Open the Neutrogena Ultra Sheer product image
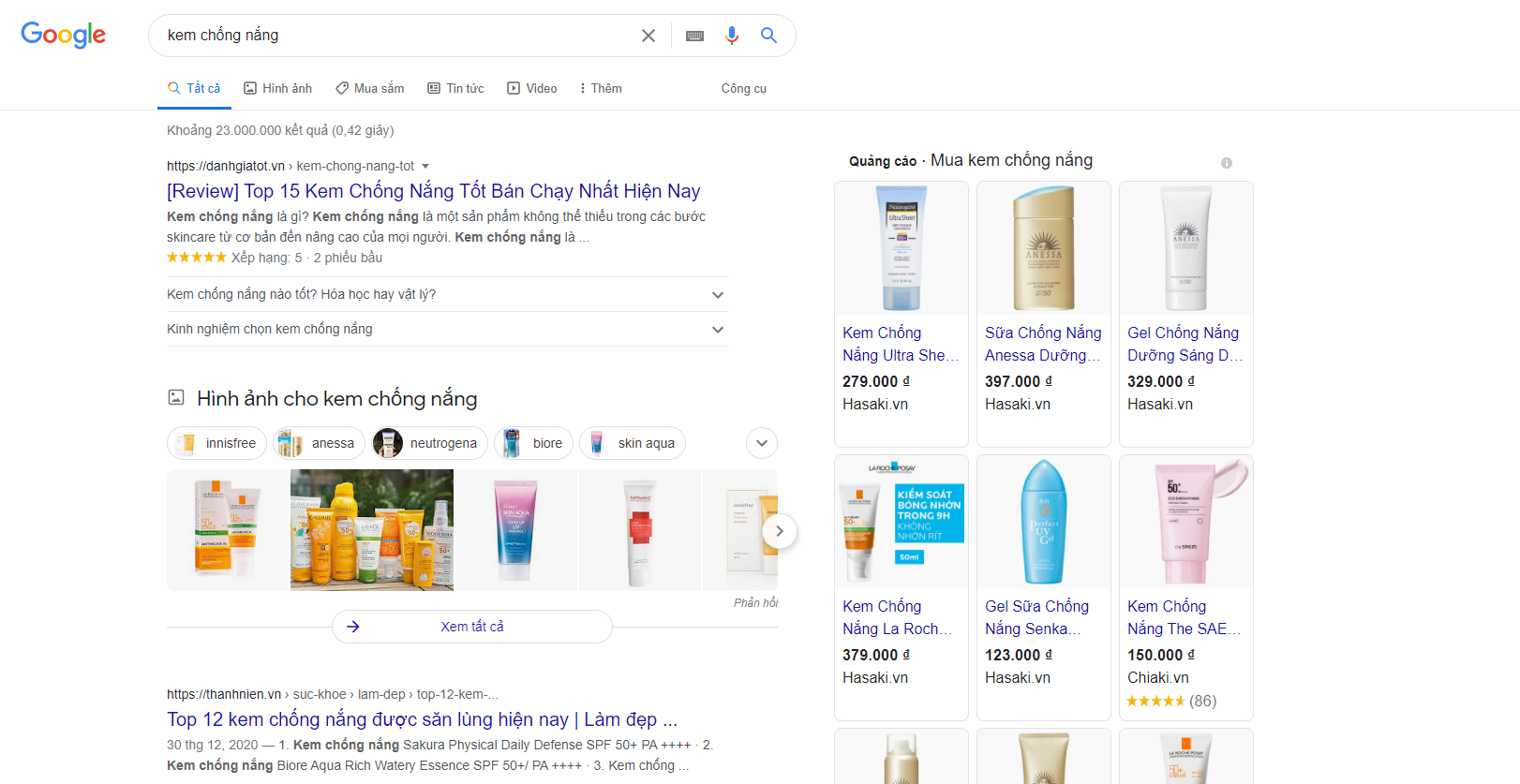The height and width of the screenshot is (784, 1520). (902, 248)
